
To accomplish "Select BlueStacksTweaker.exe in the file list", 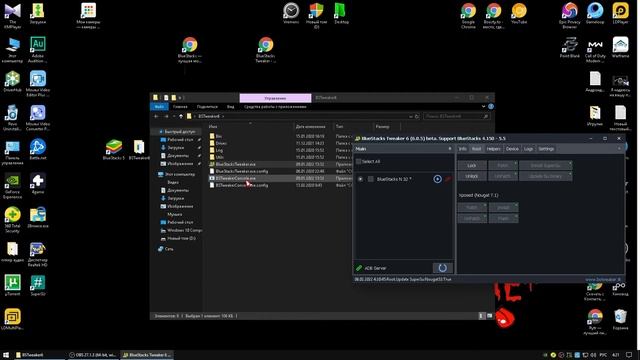I will (236, 164).
